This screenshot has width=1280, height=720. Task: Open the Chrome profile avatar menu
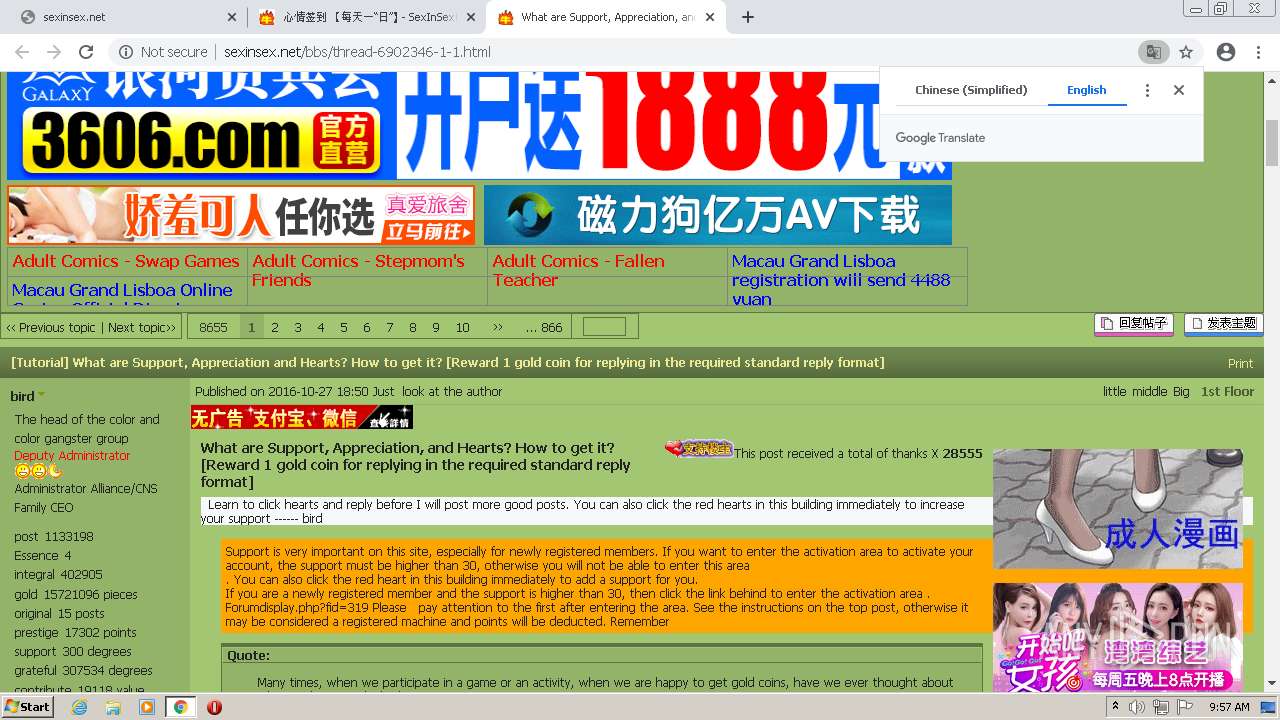pyautogui.click(x=1226, y=52)
